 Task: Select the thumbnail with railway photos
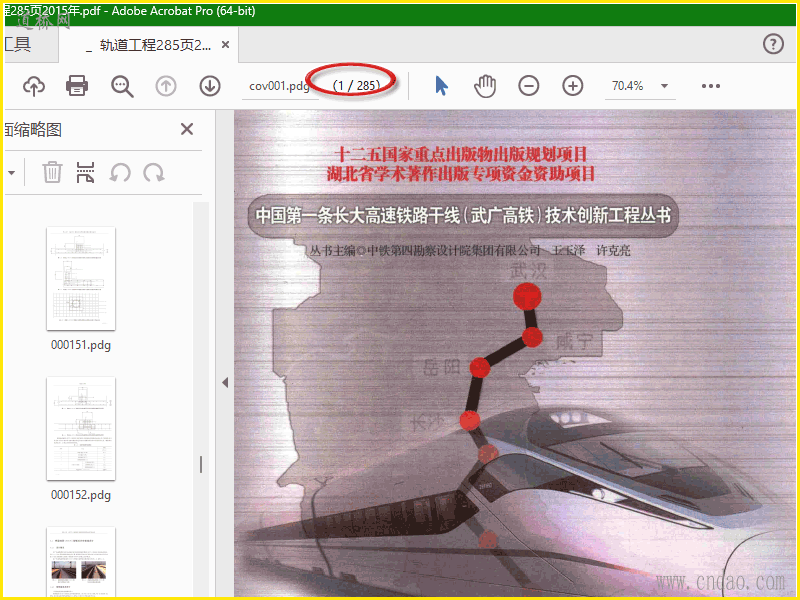(x=81, y=562)
